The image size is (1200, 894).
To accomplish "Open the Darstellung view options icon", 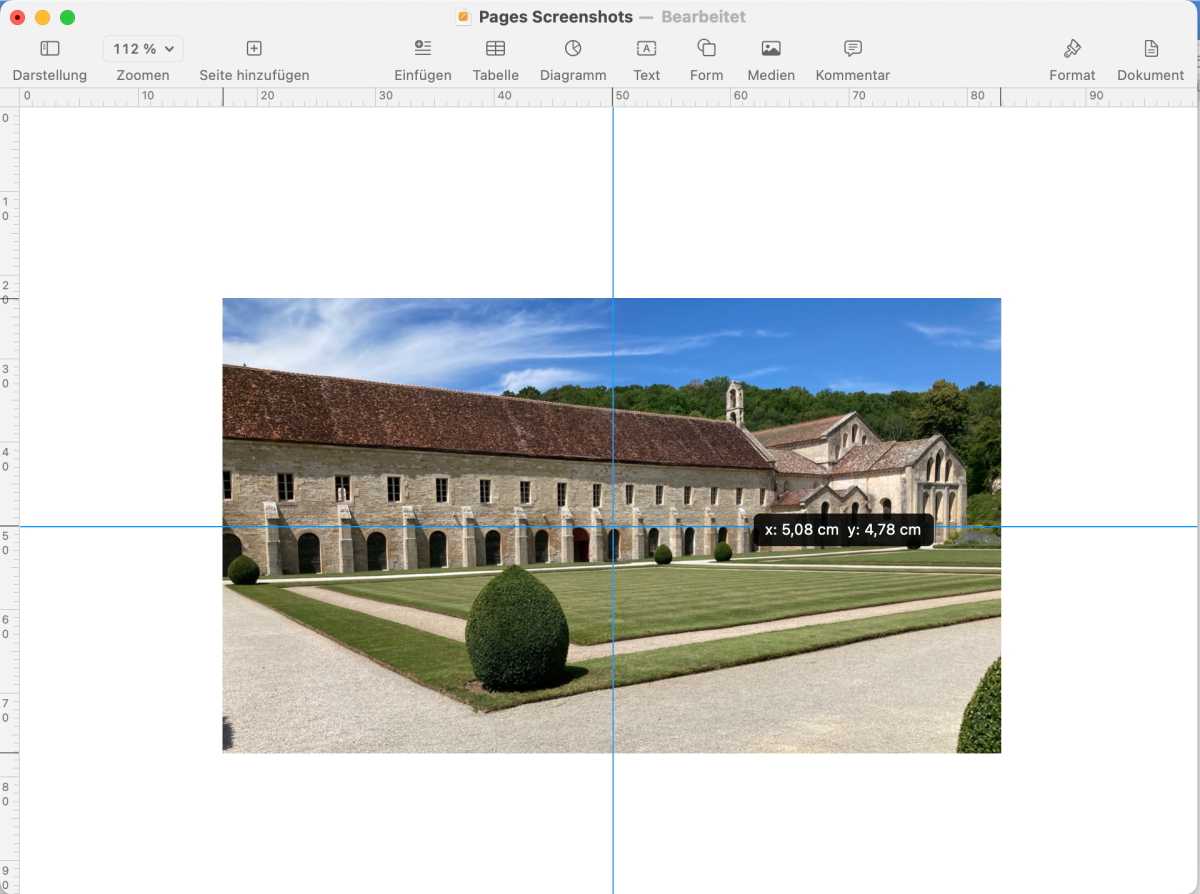I will [x=50, y=48].
